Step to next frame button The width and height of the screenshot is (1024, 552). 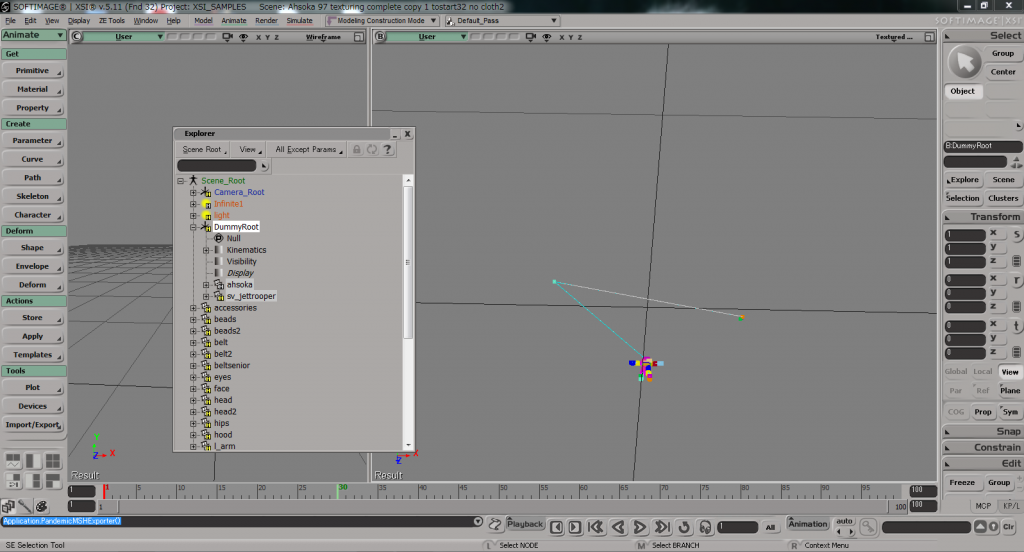(575, 527)
